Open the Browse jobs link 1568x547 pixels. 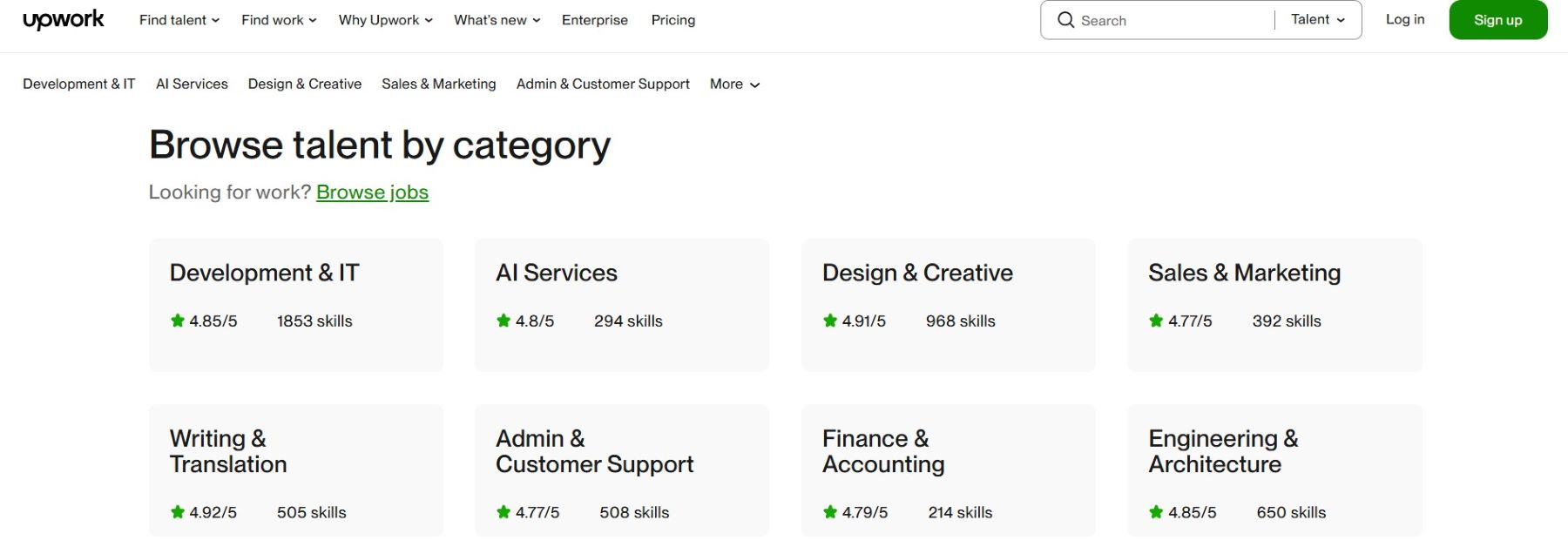tap(373, 192)
